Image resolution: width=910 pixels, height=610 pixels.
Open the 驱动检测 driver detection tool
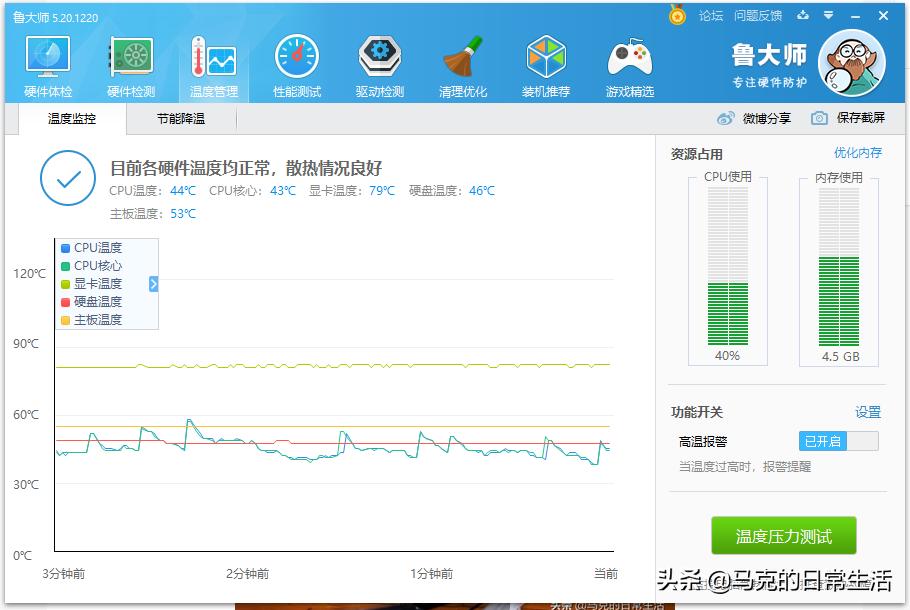379,64
